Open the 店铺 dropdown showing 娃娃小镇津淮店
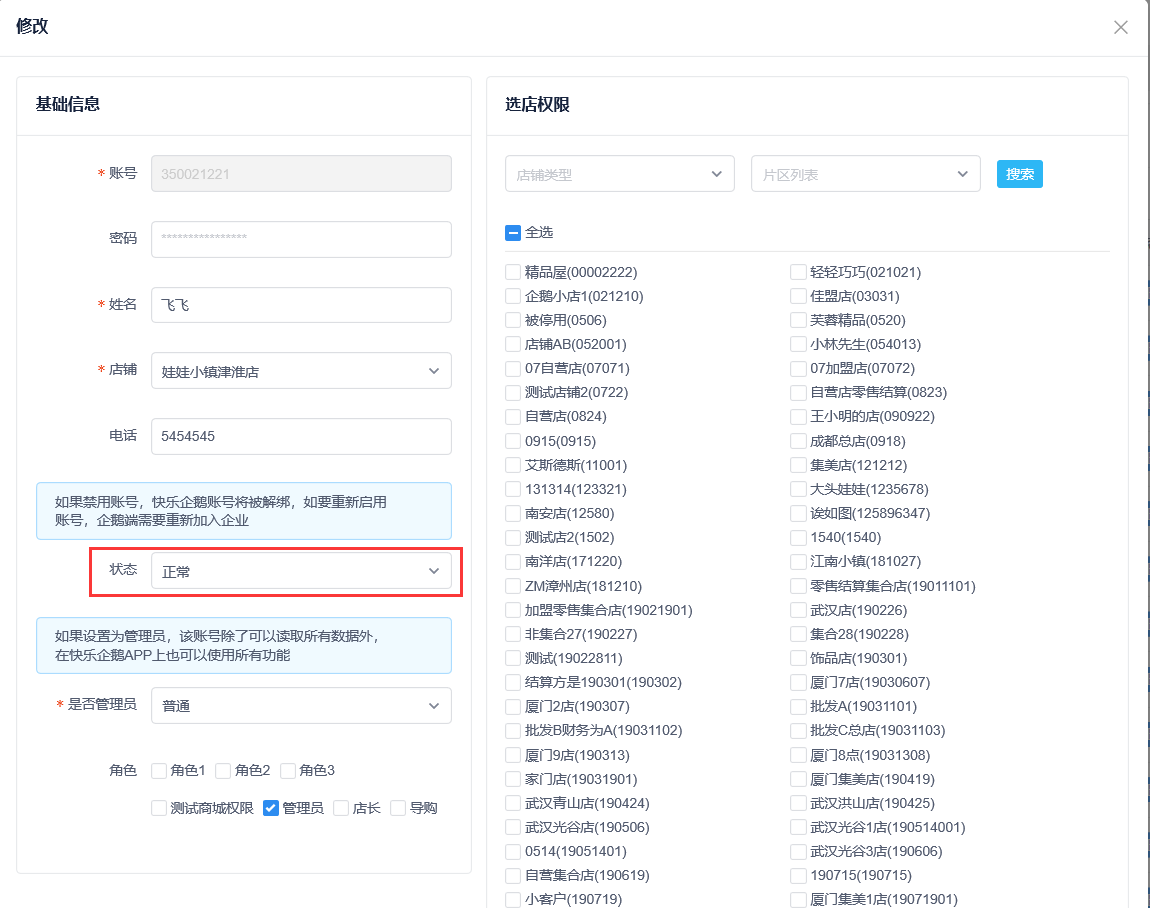 pyautogui.click(x=301, y=371)
